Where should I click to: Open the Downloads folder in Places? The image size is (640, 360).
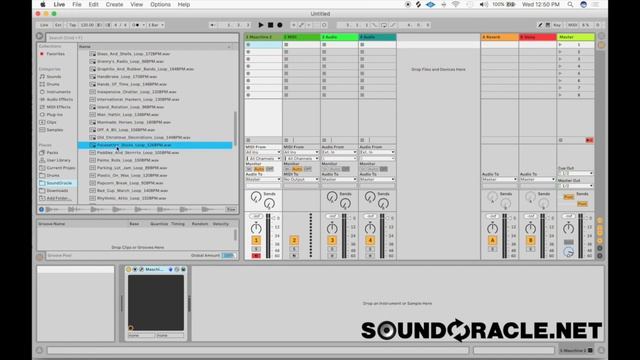pyautogui.click(x=57, y=191)
